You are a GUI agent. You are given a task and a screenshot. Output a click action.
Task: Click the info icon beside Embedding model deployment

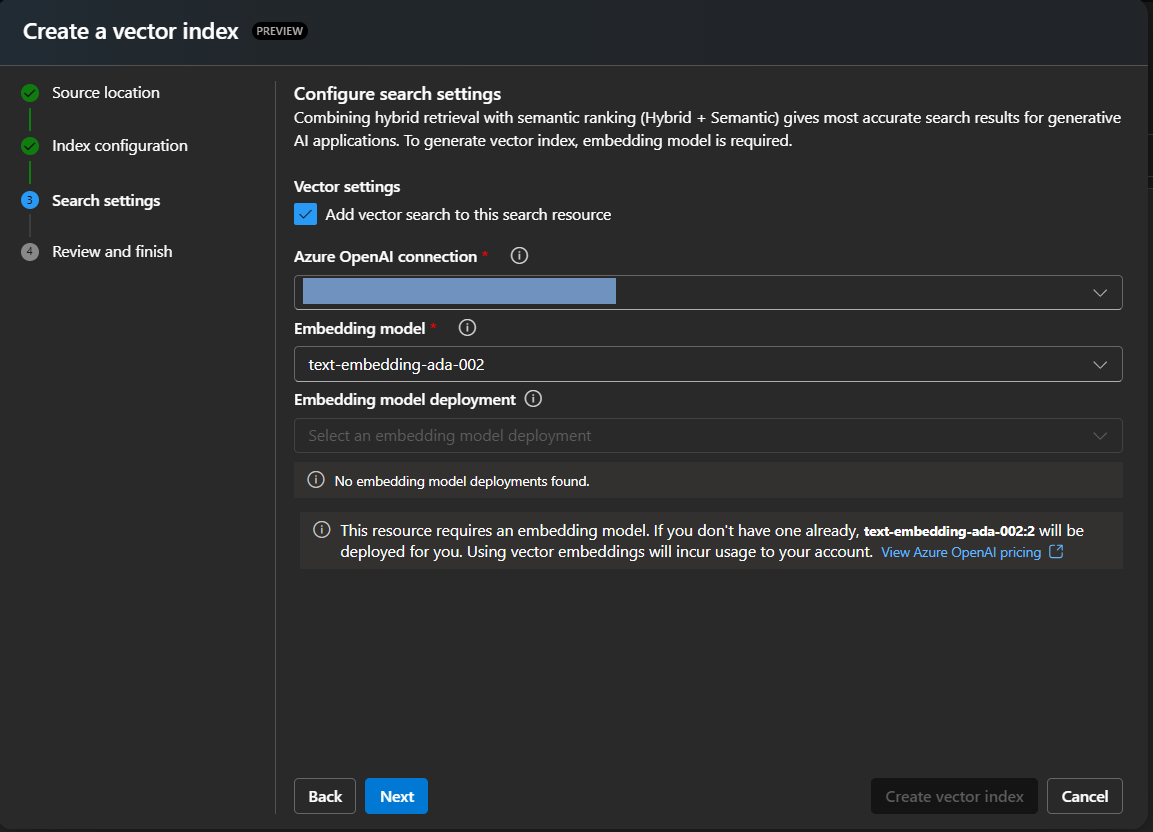[533, 399]
